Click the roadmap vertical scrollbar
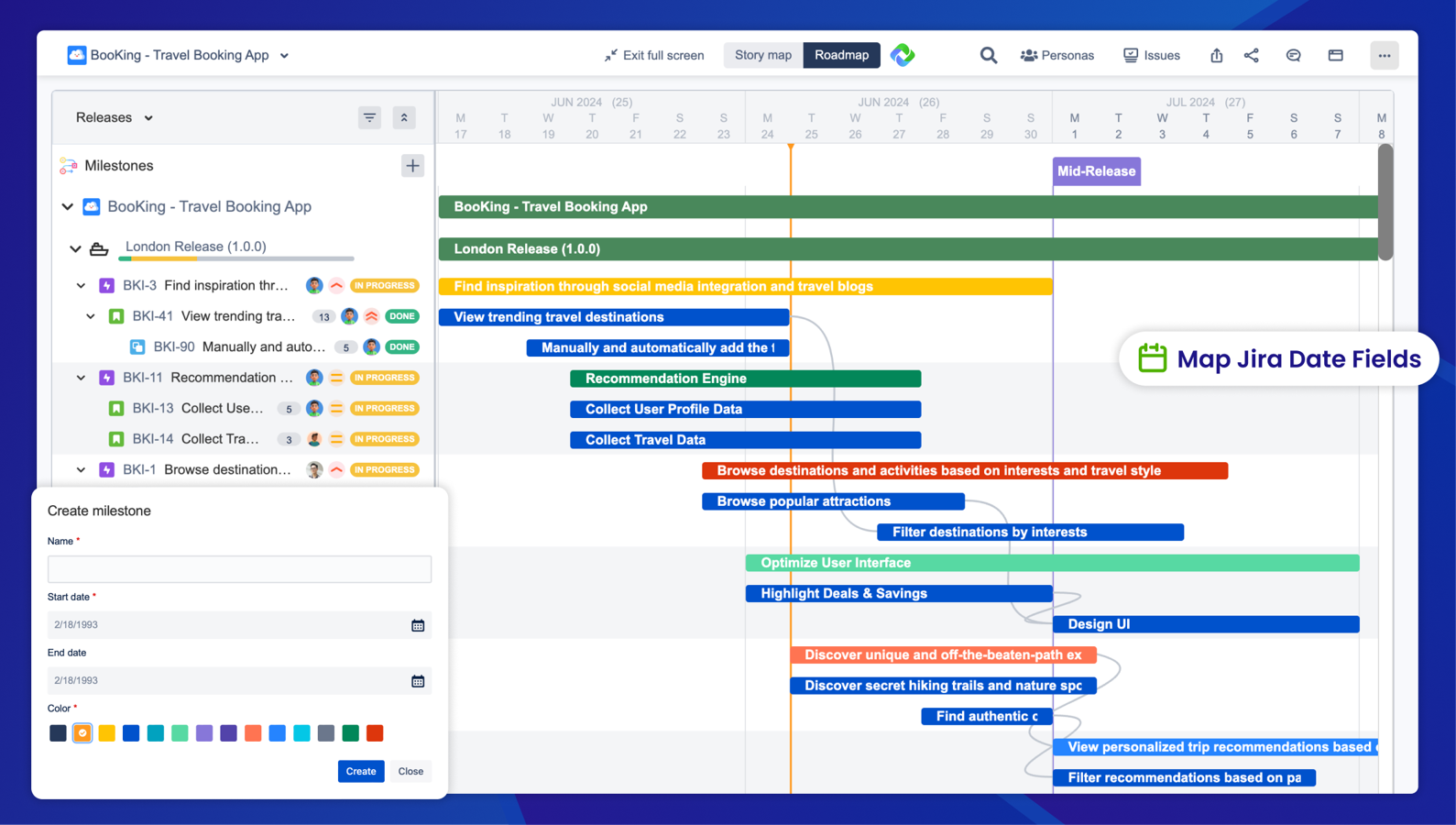Screen dimensions: 1456x825 coord(1385,202)
